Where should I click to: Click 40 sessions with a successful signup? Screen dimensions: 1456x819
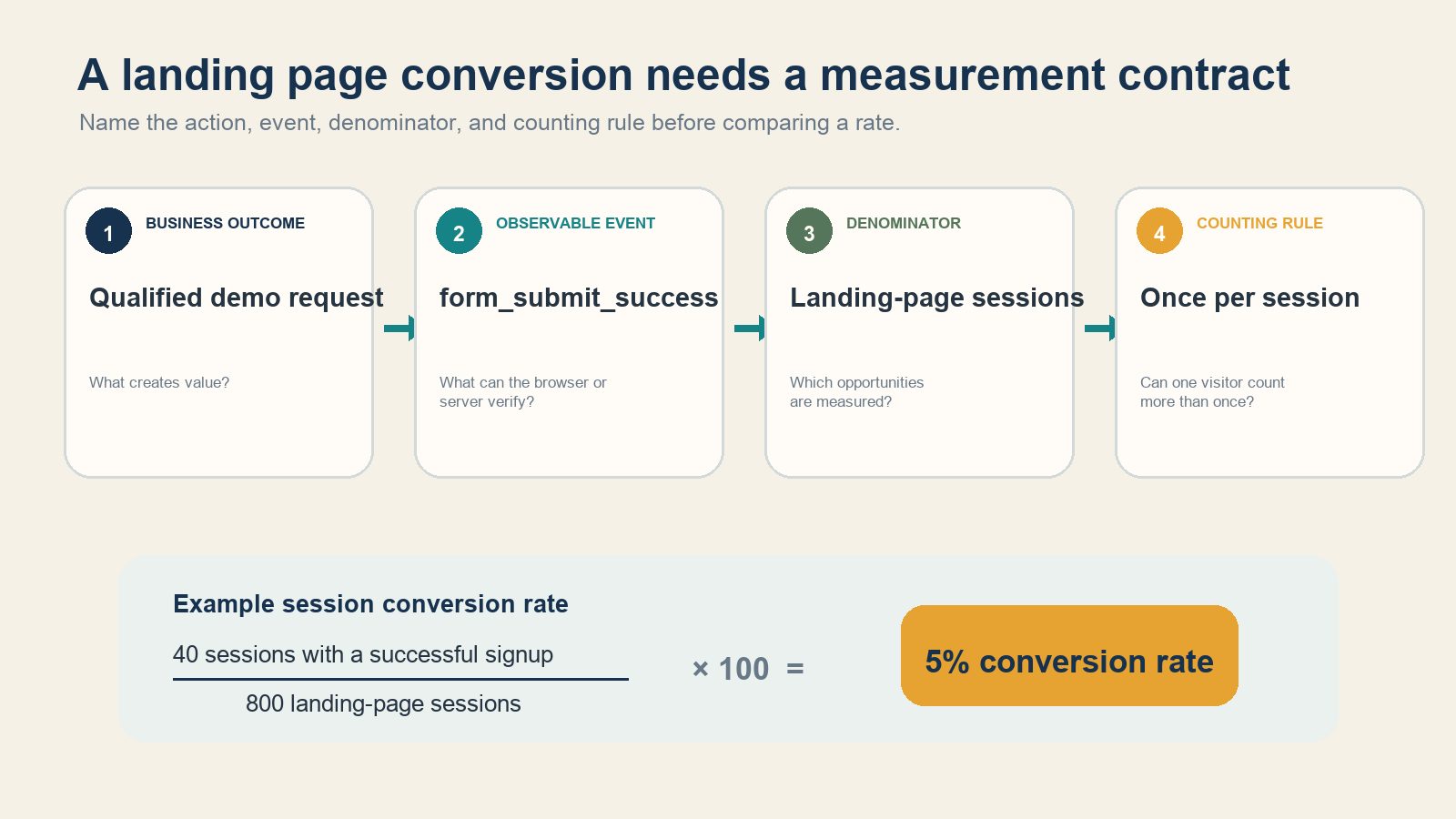(x=363, y=655)
